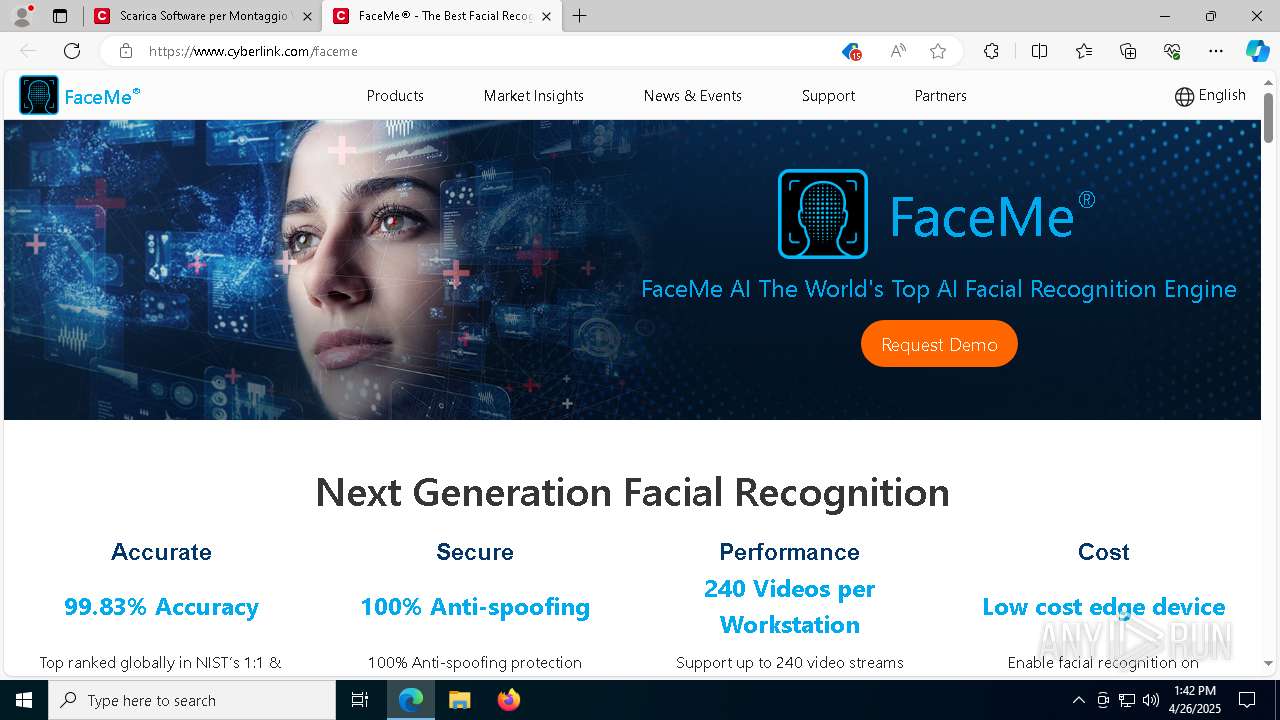Image resolution: width=1280 pixels, height=720 pixels.
Task: Open the Windows Start menu
Action: (24, 700)
